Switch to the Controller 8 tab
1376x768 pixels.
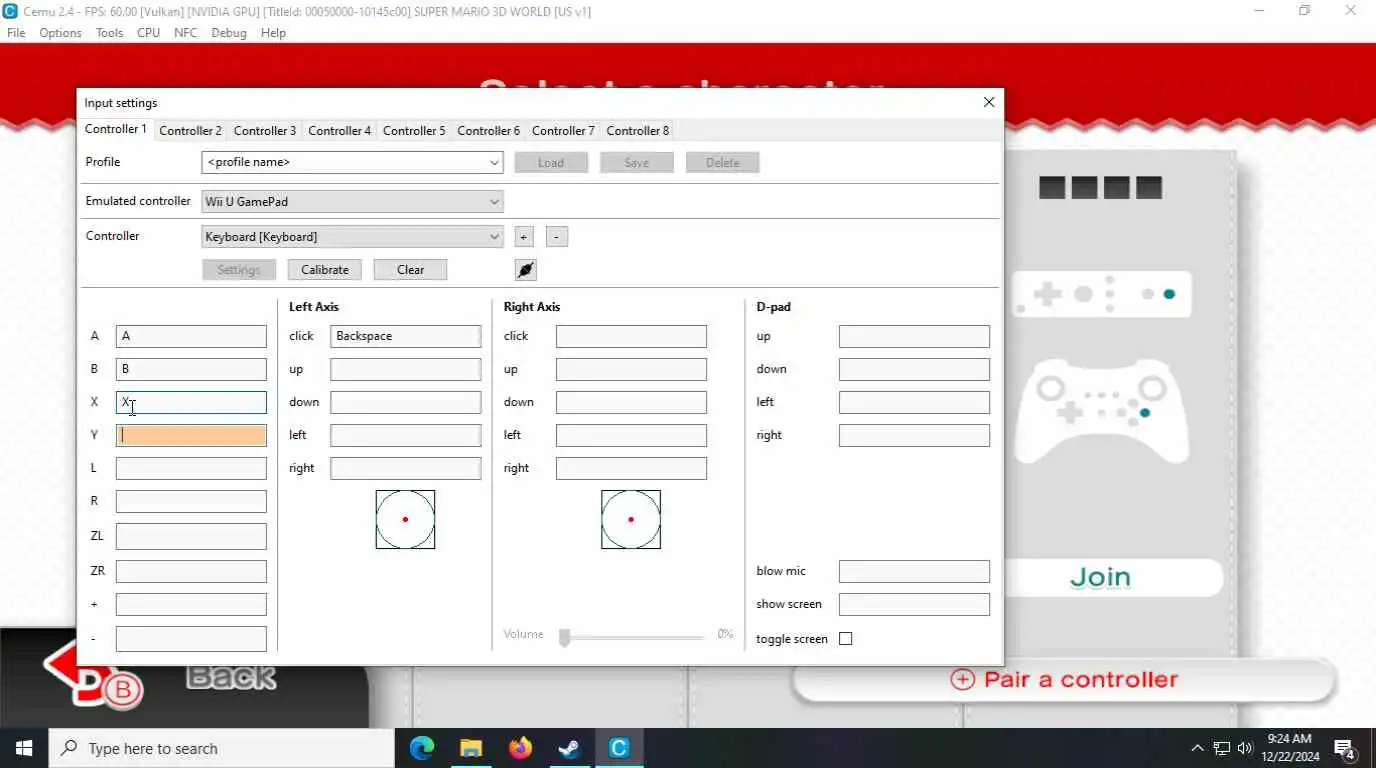pos(638,130)
